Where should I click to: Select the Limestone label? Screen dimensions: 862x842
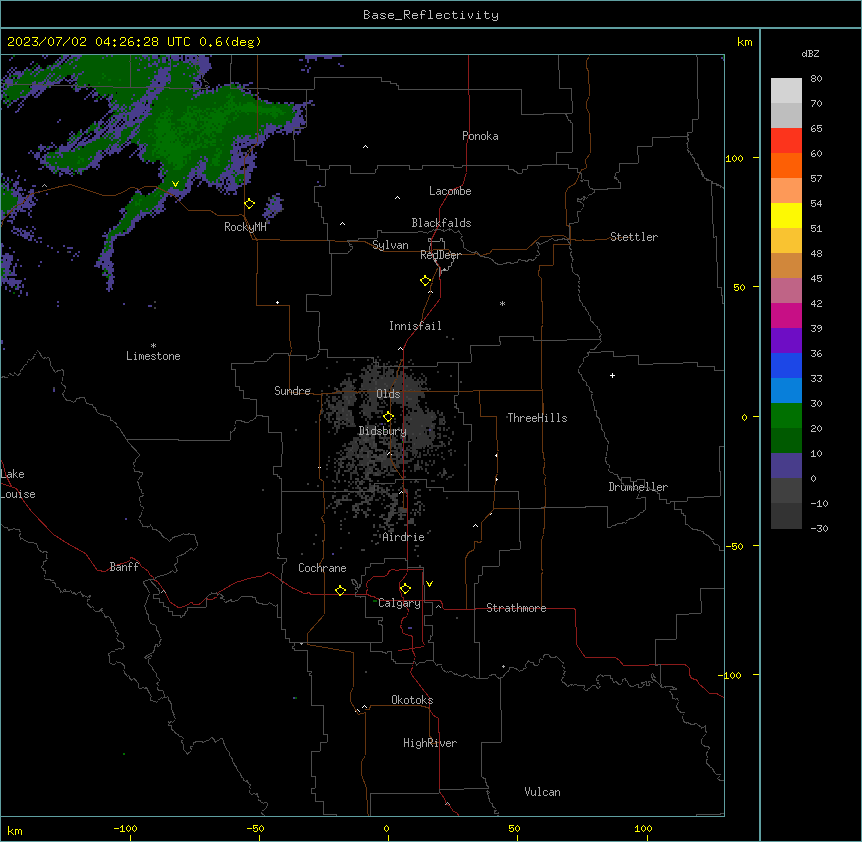[x=153, y=356]
